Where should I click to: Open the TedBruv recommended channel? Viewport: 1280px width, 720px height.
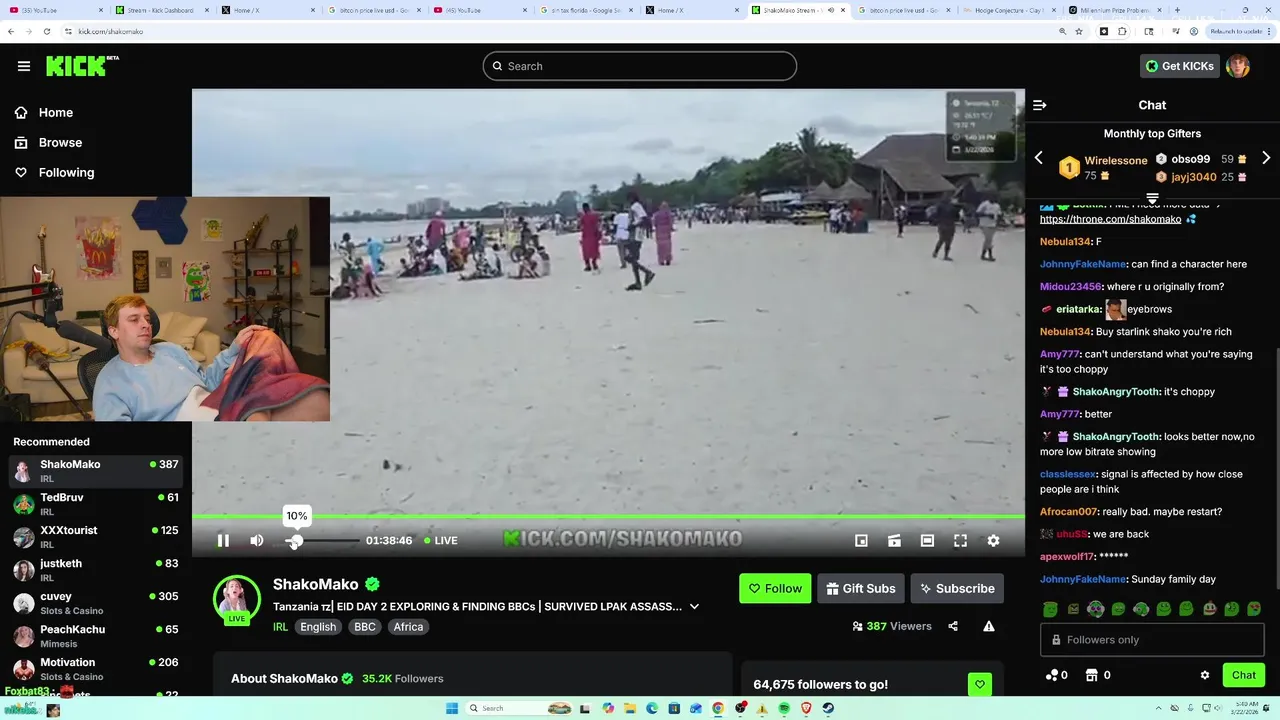[x=96, y=504]
